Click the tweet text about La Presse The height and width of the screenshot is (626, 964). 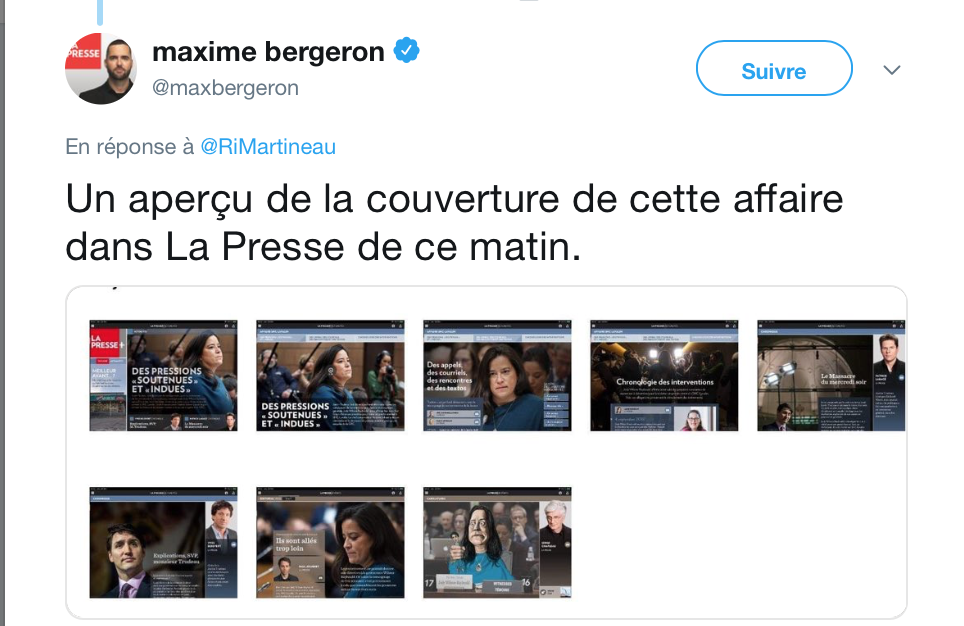454,223
